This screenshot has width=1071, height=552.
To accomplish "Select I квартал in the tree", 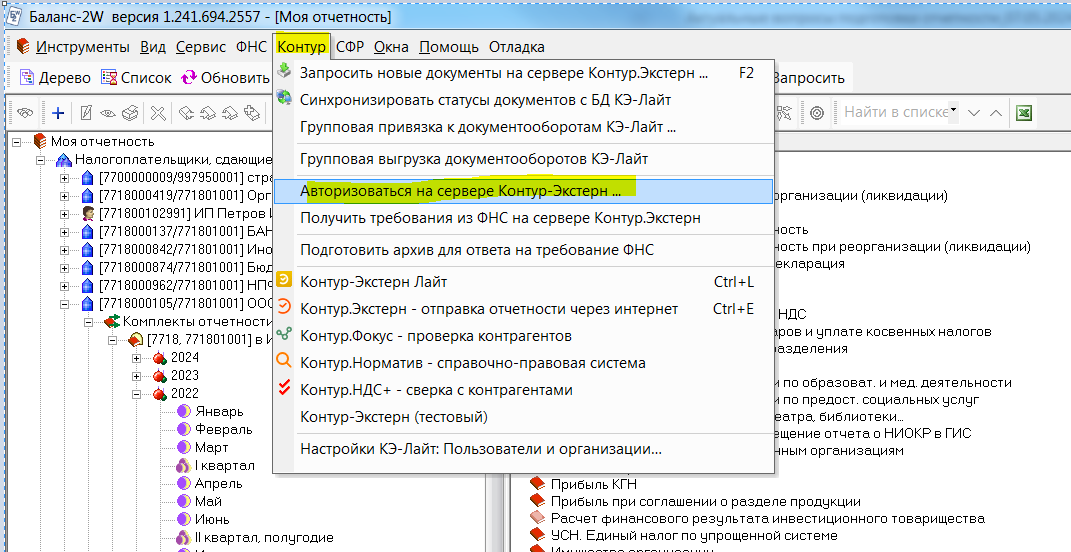I will (224, 465).
